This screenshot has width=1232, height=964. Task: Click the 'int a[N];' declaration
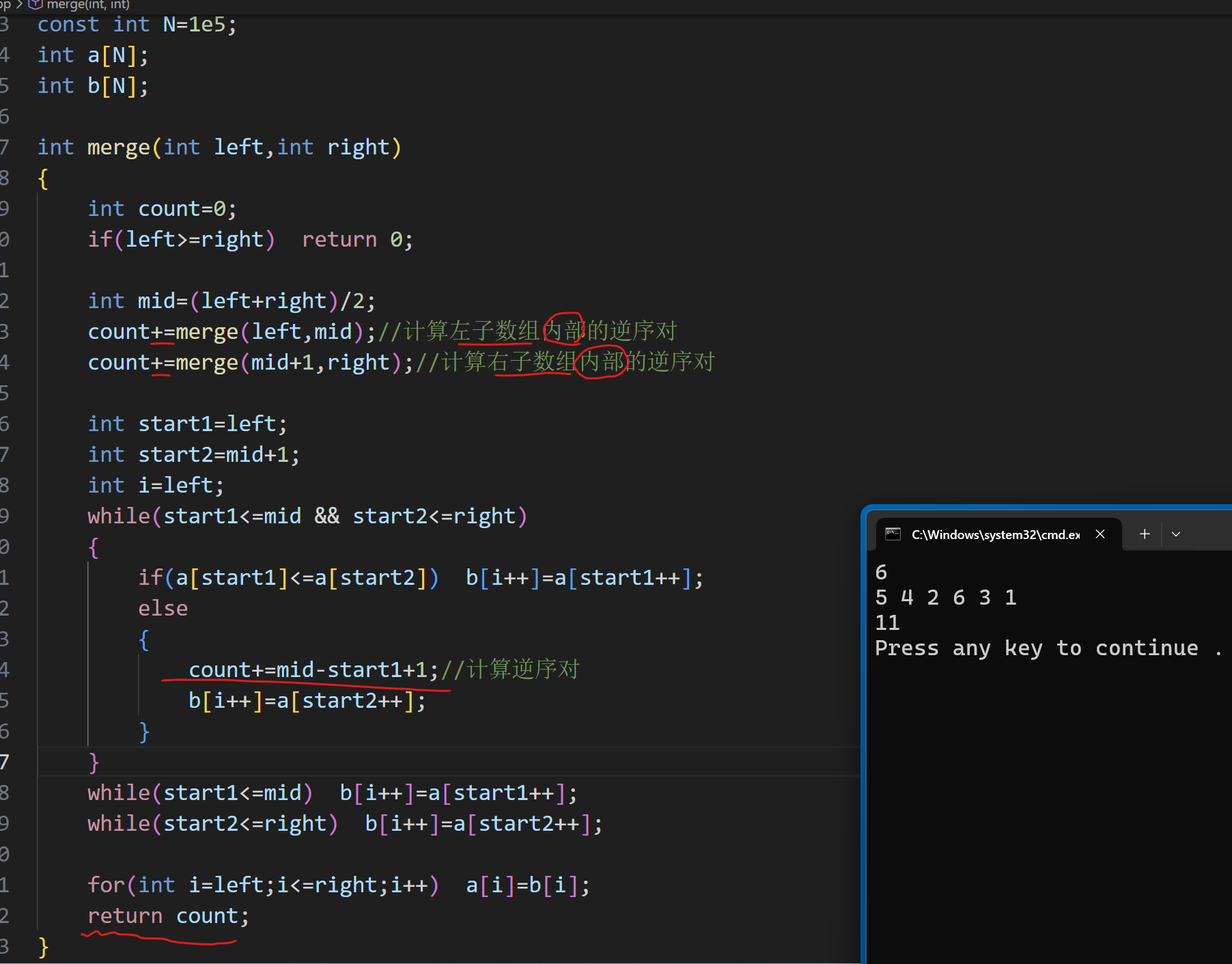93,55
